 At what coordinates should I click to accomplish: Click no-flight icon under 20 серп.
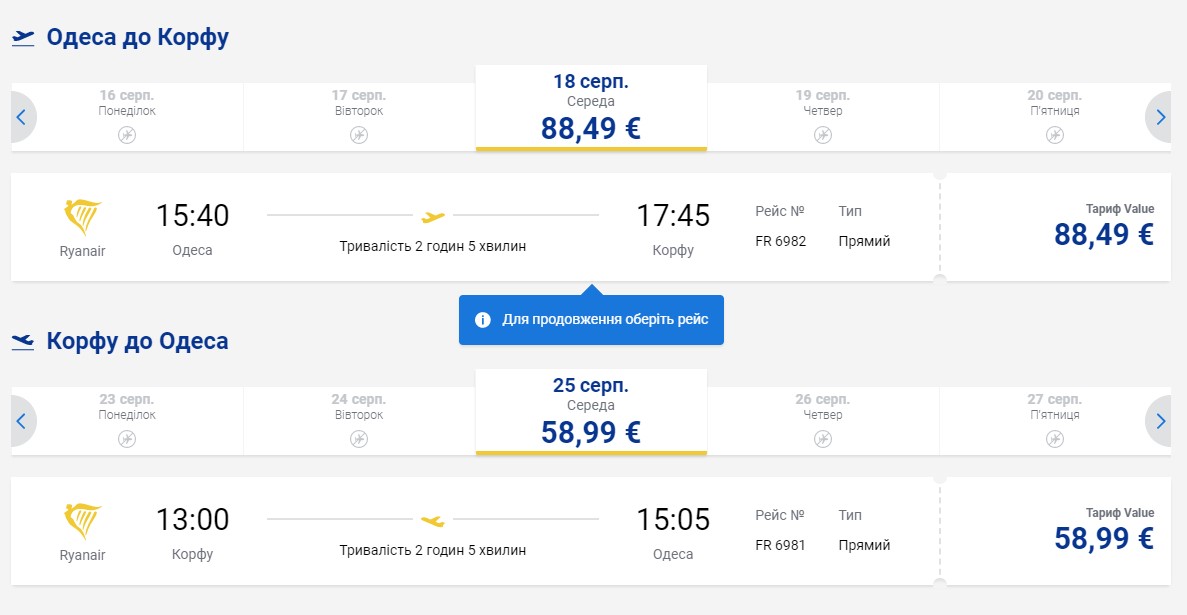[x=1055, y=135]
